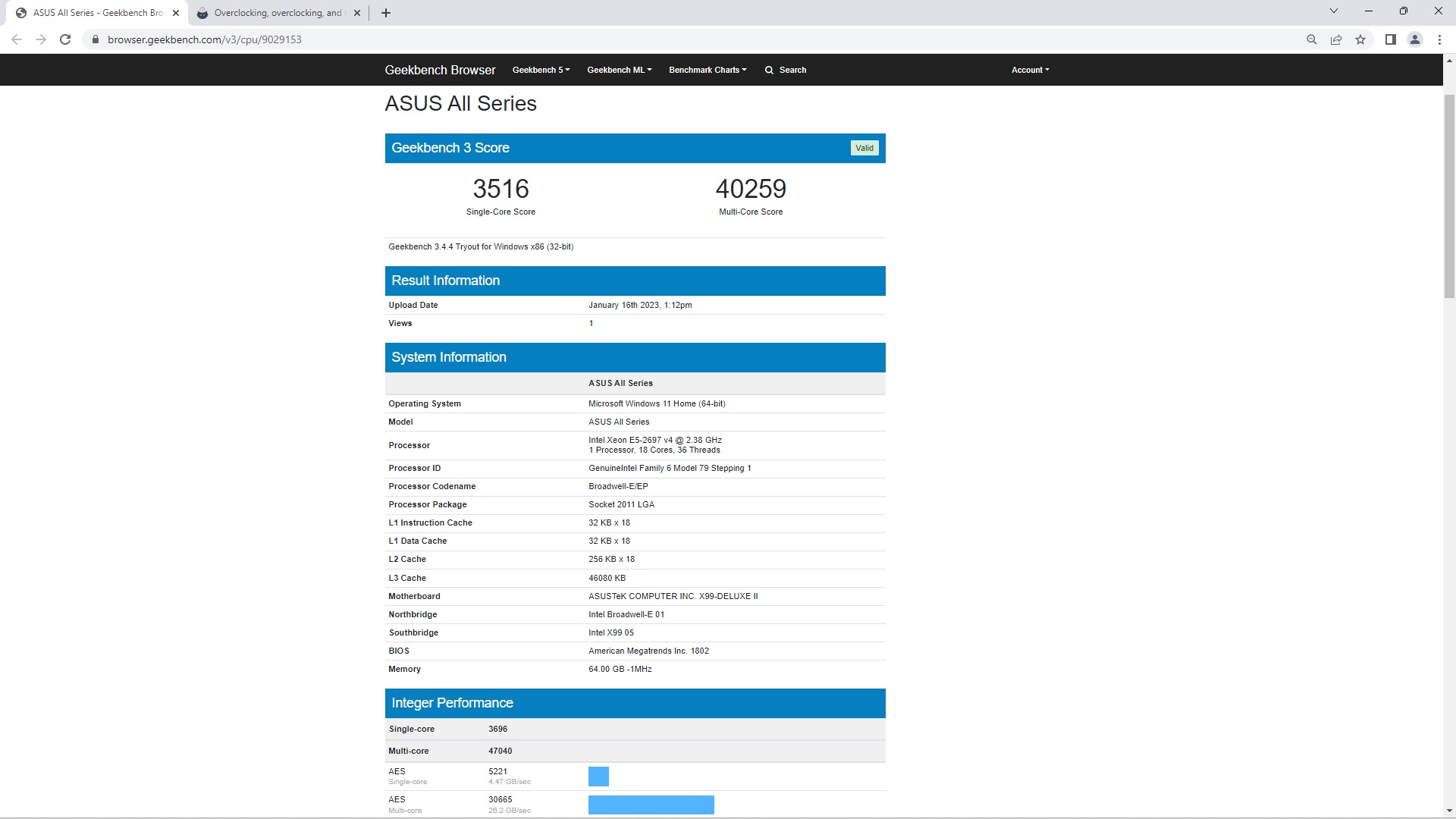
Task: Click the Integer single-core 3696 value
Action: click(x=497, y=729)
